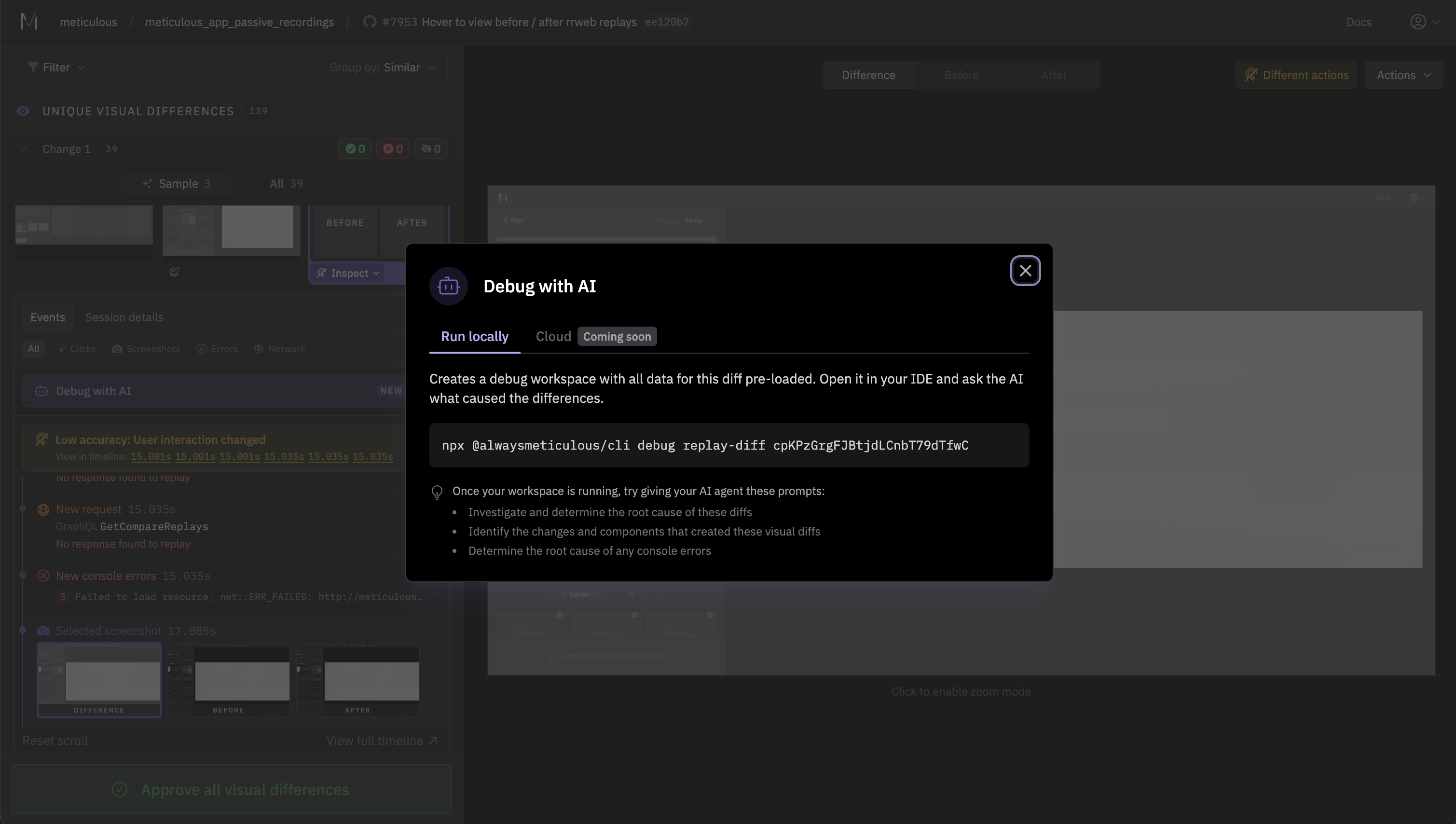Open the Docs link
1456x824 pixels.
tap(1359, 22)
